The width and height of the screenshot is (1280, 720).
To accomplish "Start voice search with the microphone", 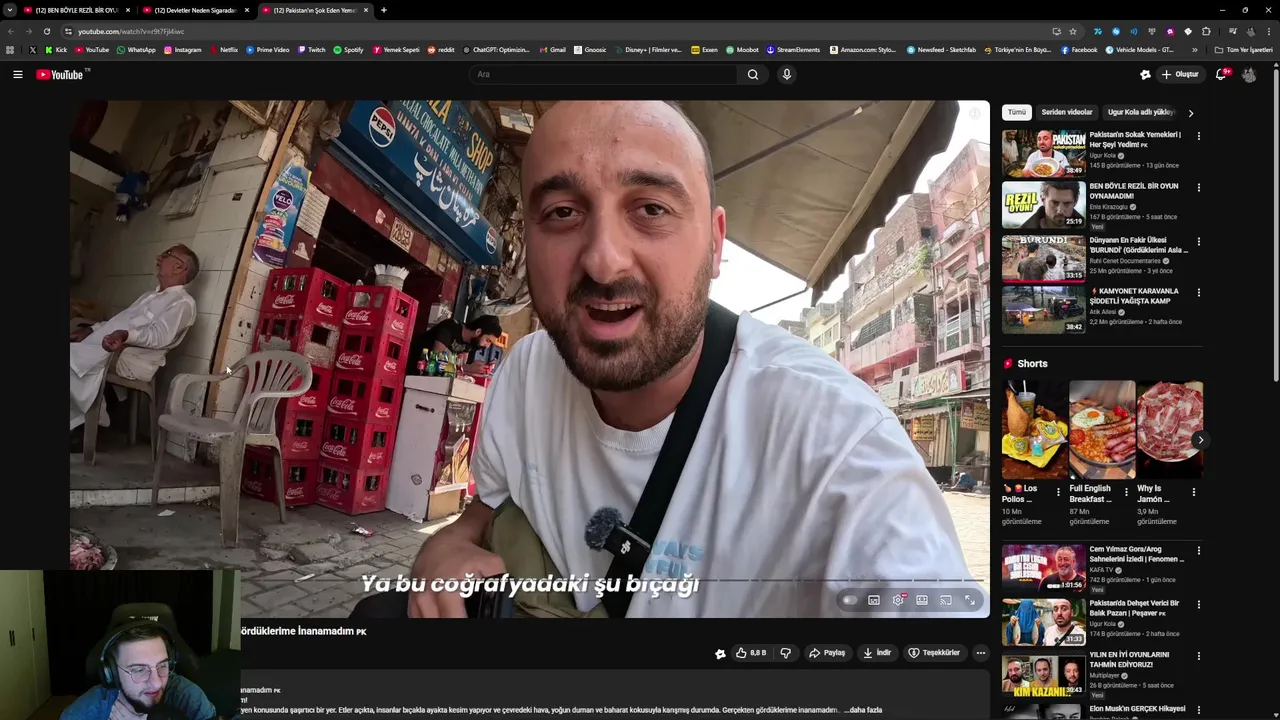I will click(x=787, y=74).
